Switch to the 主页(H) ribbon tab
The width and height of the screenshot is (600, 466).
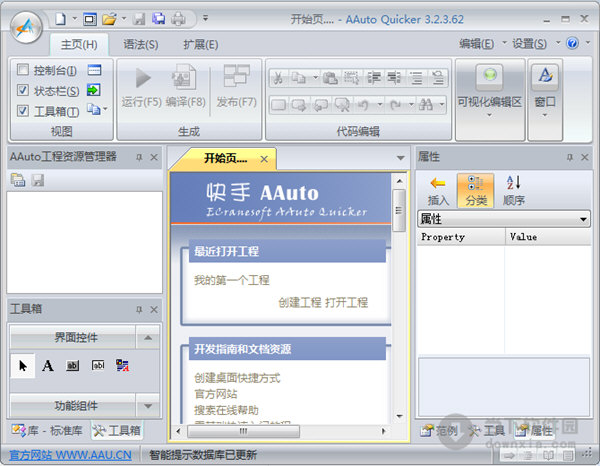79,45
